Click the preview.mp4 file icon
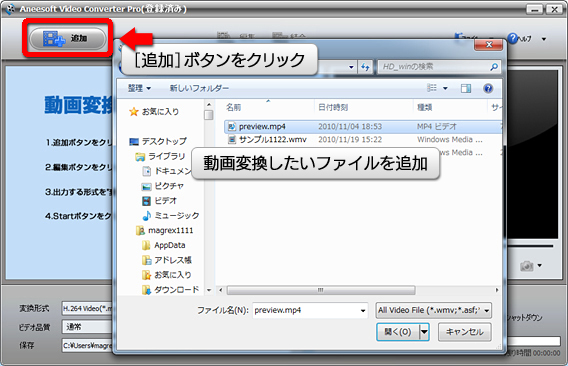Image resolution: width=568 pixels, height=366 pixels. [x=232, y=126]
